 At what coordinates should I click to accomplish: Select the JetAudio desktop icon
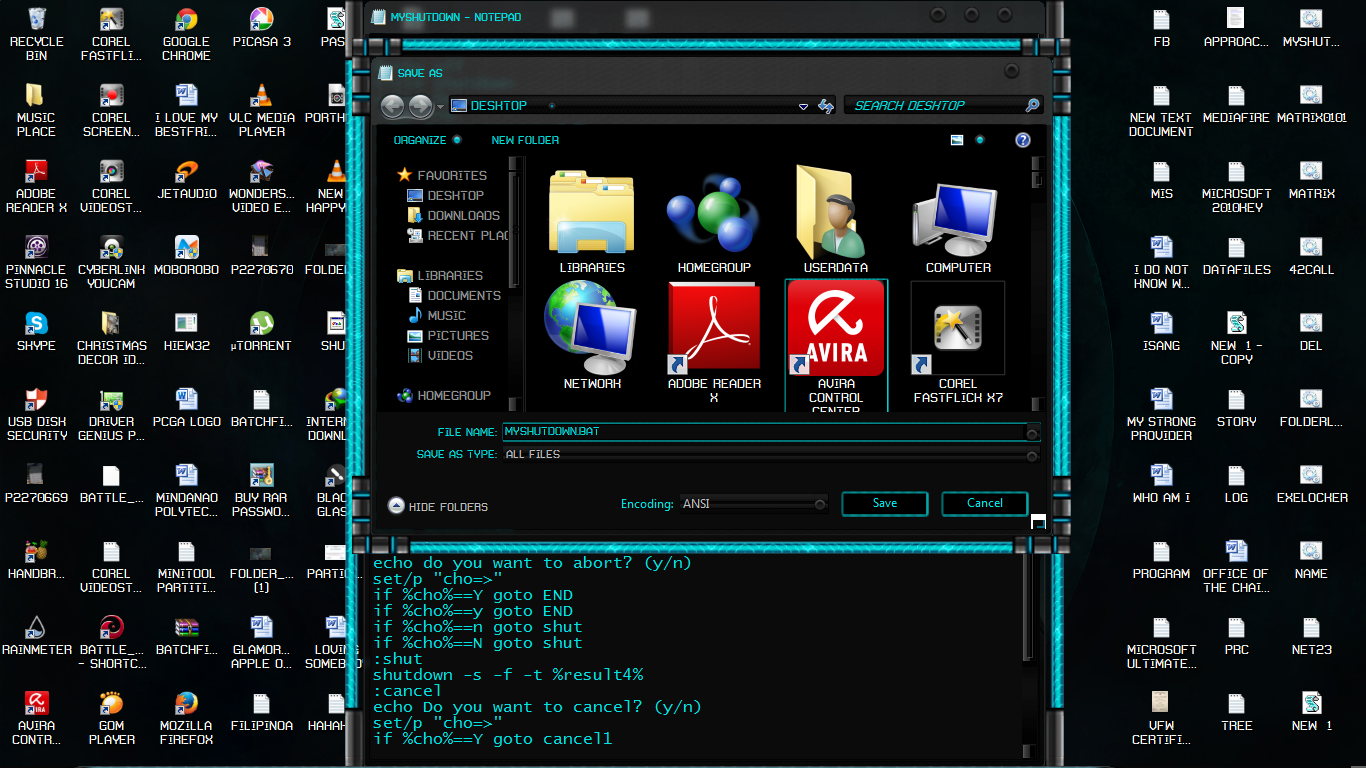click(186, 179)
